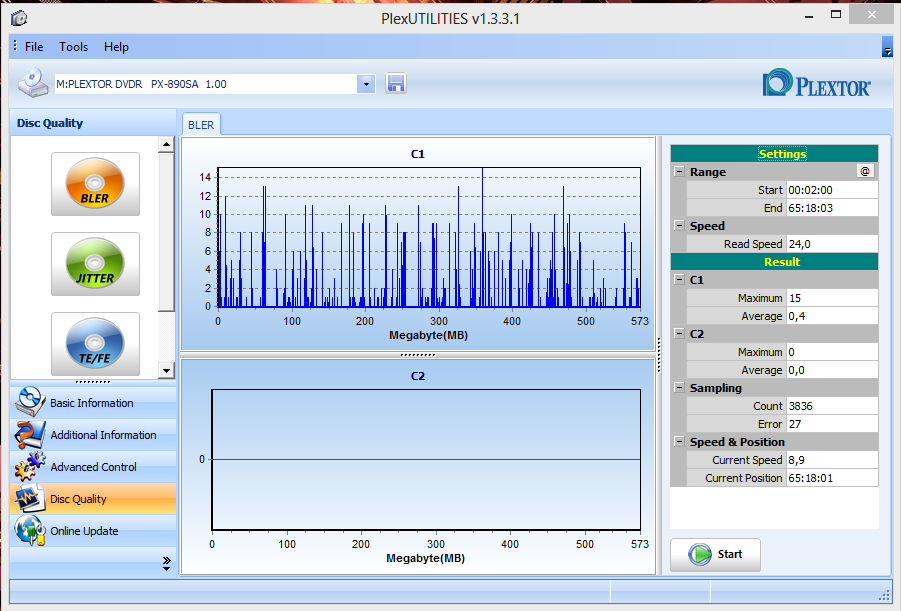Select the Sampling Error value 27
The height and width of the screenshot is (611, 901).
831,424
